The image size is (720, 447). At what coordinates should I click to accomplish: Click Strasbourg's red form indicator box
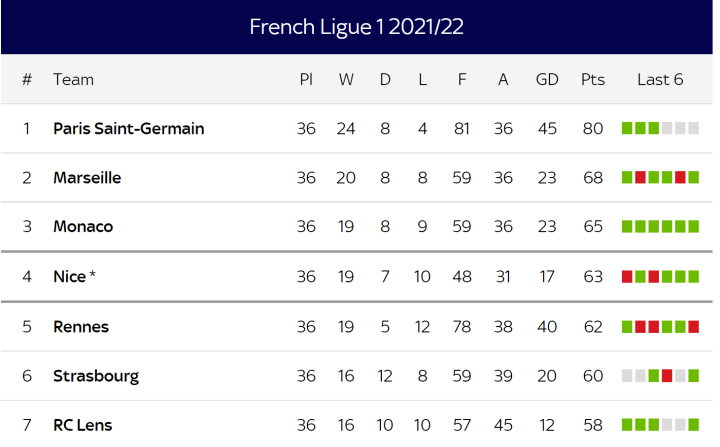pyautogui.click(x=666, y=376)
